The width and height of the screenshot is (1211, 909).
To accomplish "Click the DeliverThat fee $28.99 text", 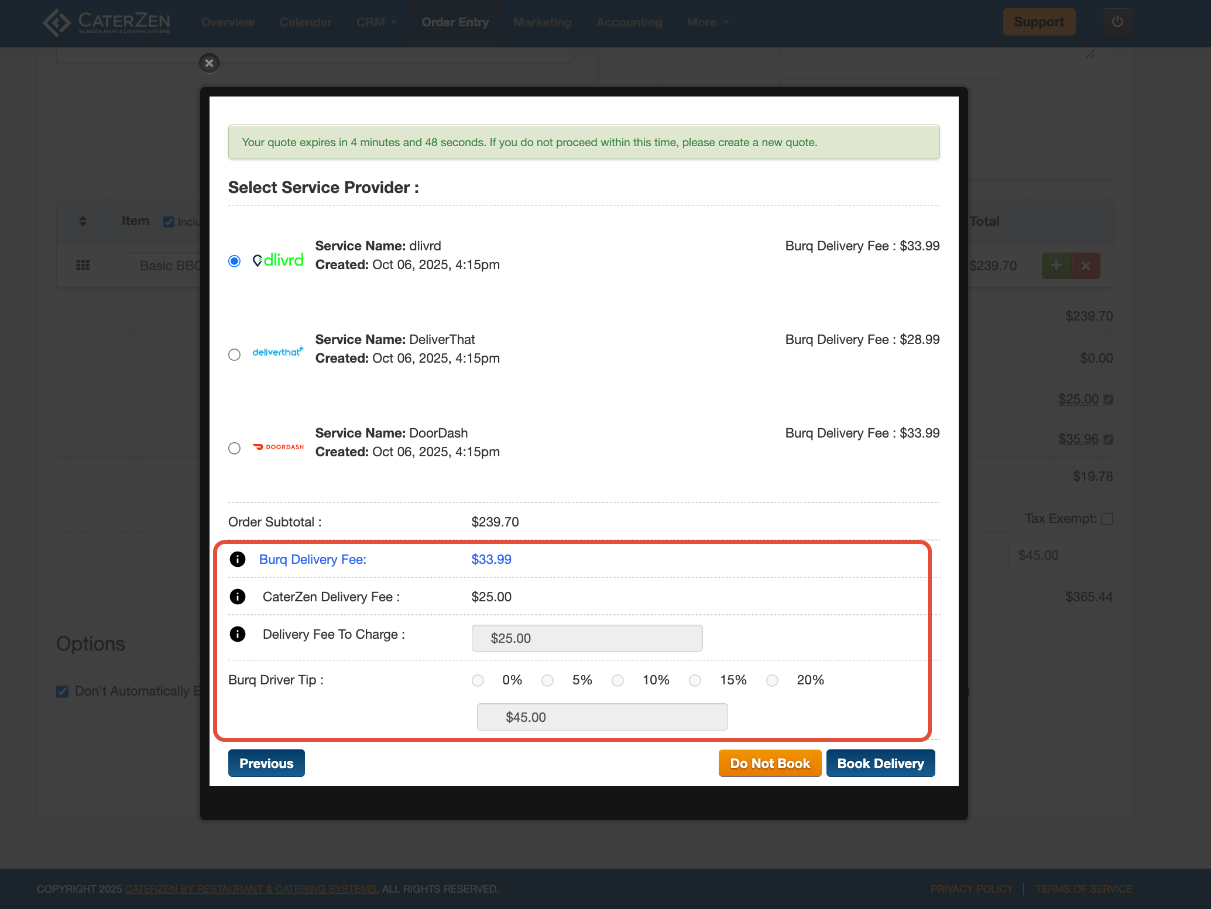I will (x=862, y=340).
